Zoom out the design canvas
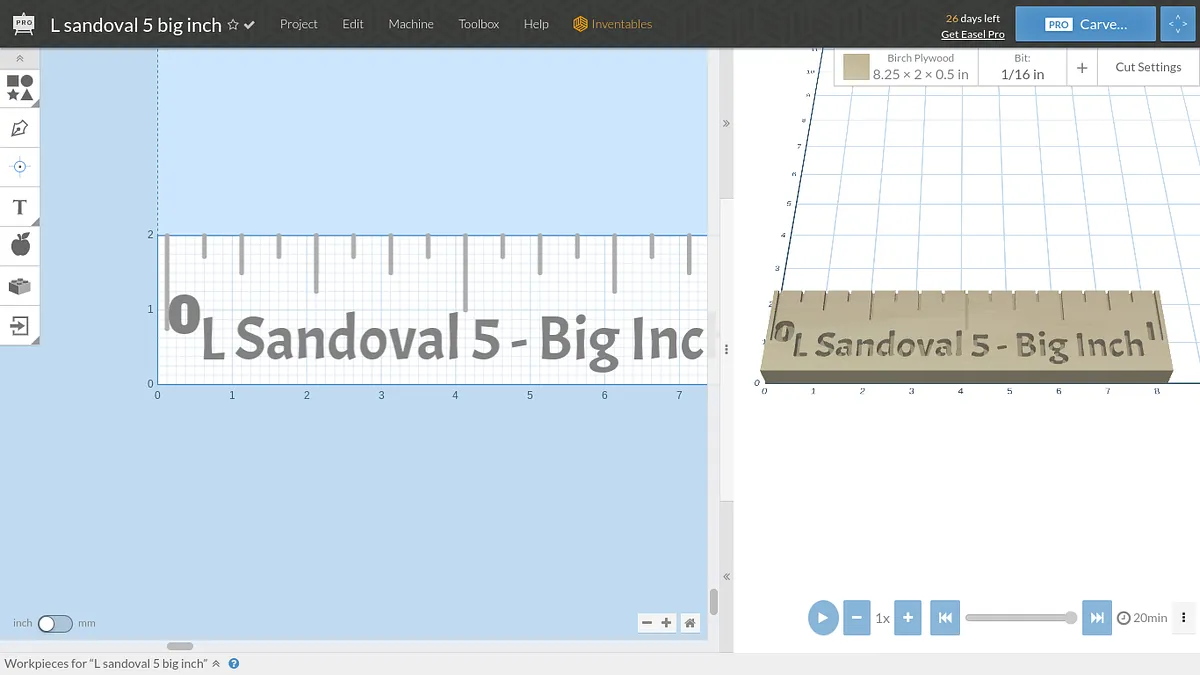The image size is (1200, 675). click(647, 623)
